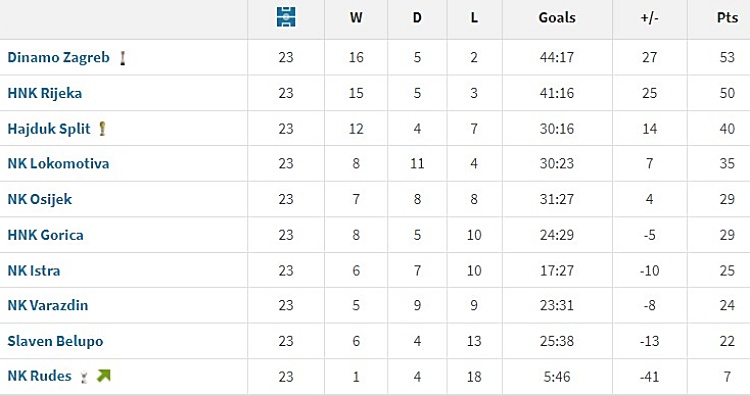Open the NK Rudes team link
Screen dimensions: 750x396
point(39,376)
